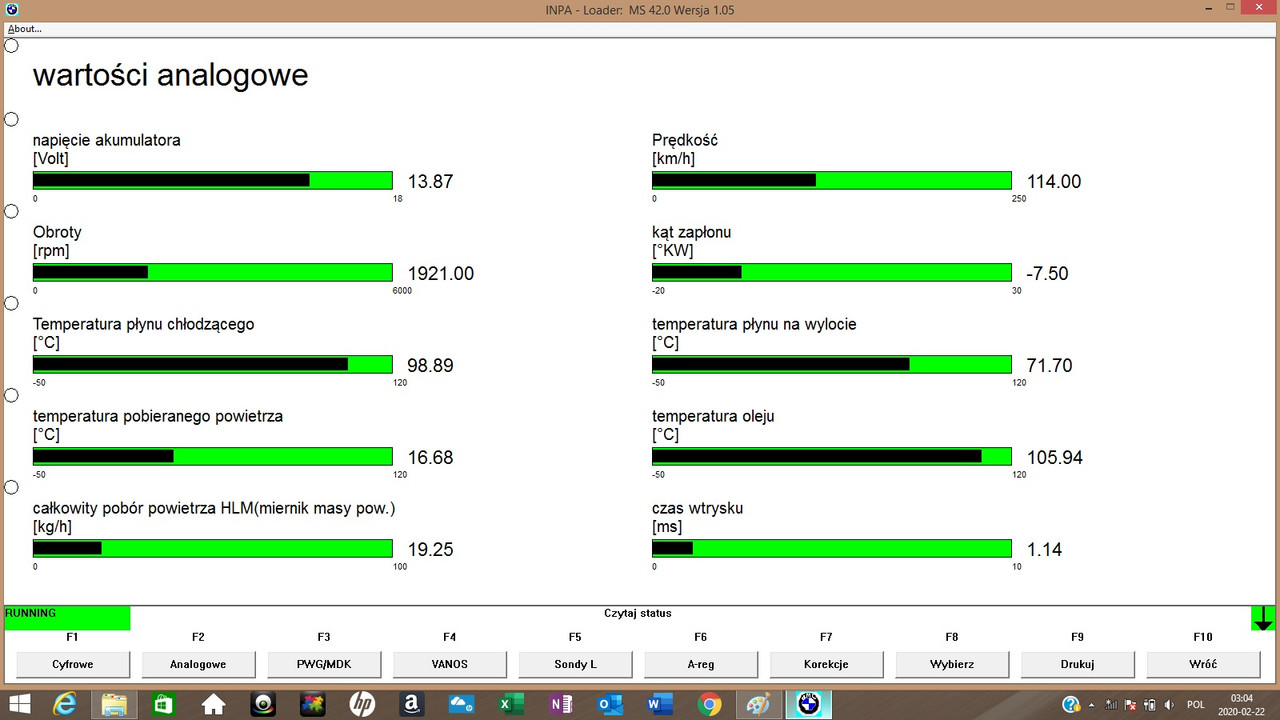1280x720 pixels.
Task: Select the circle above 'temperatura pobieranego powietrza'
Action: [x=12, y=395]
